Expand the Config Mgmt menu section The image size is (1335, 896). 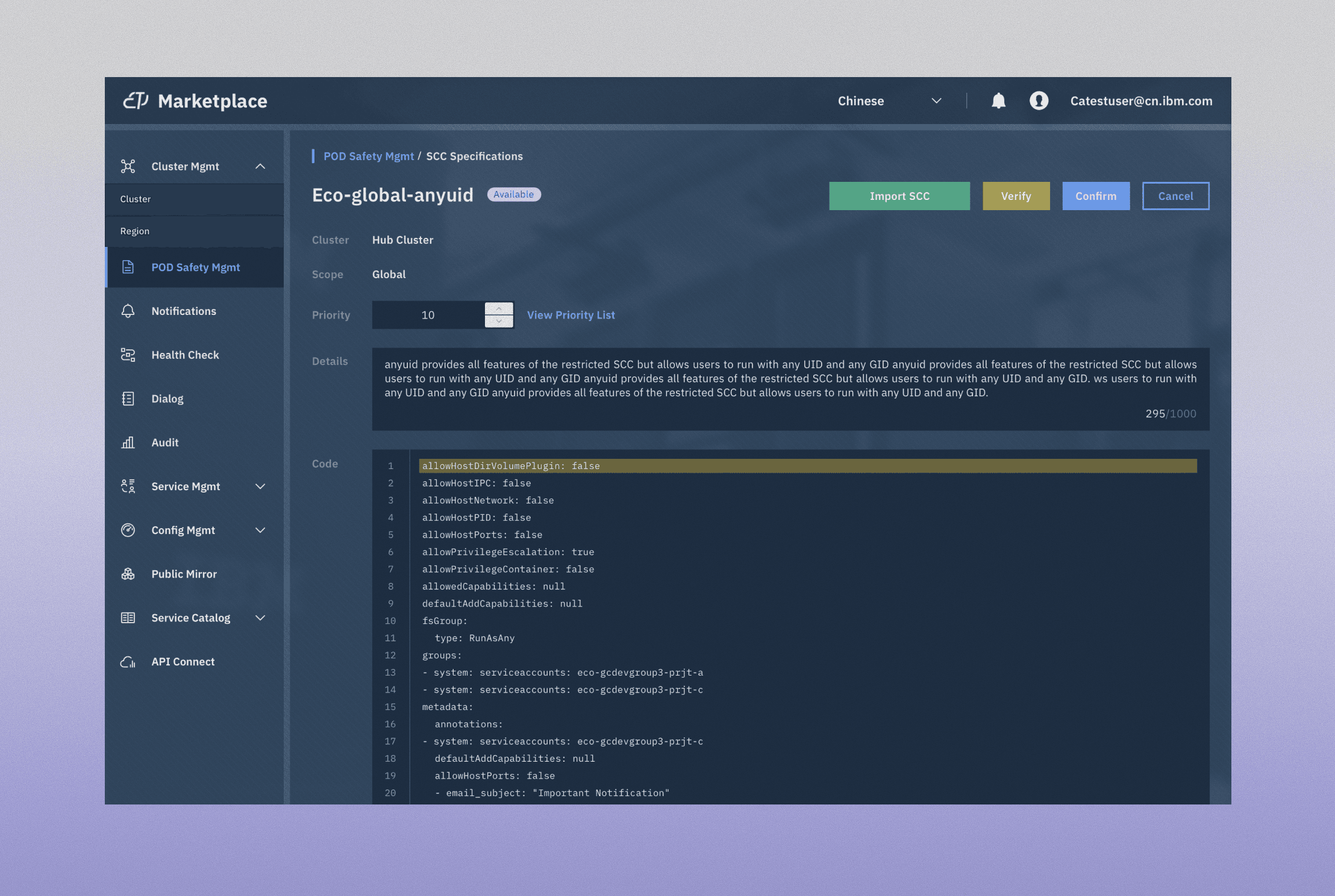tap(260, 530)
